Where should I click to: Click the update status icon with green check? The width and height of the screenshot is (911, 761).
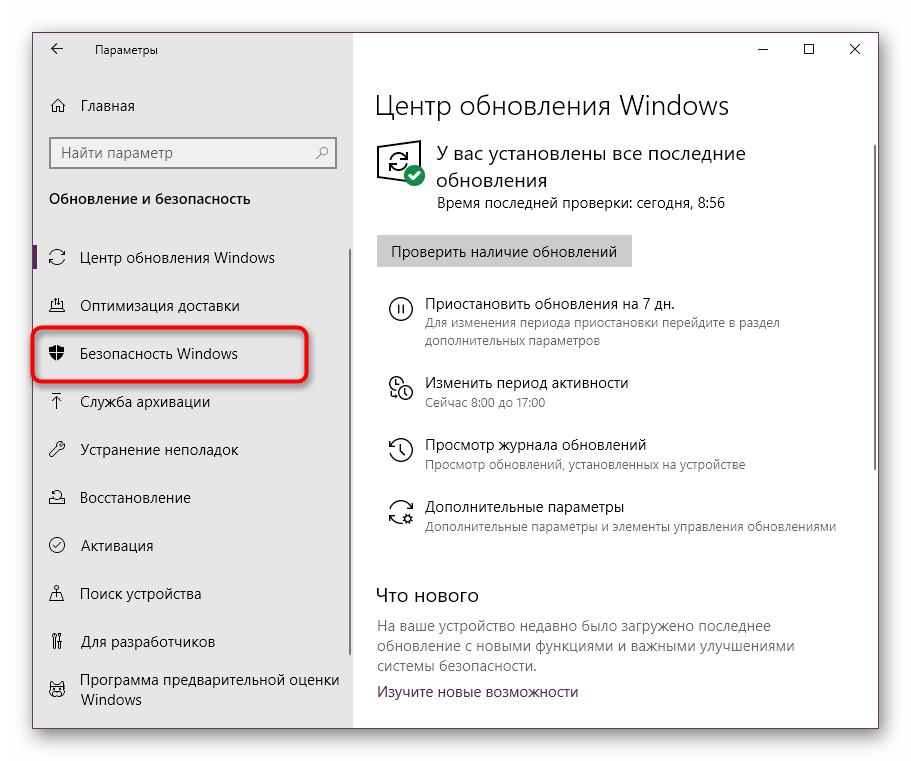401,163
